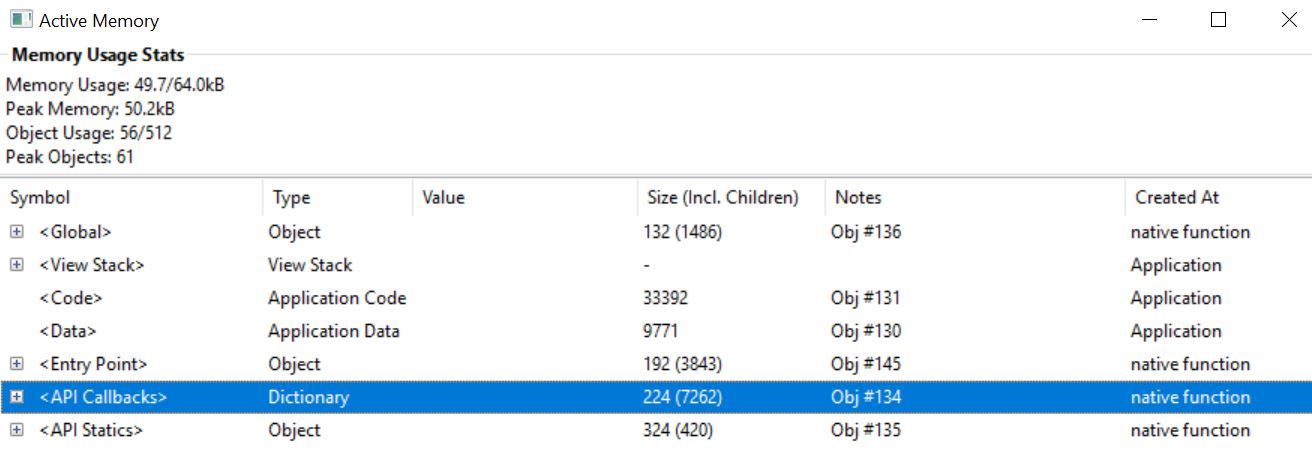This screenshot has height=476, width=1312.
Task: Select the <Code> row
Action: [x=71, y=298]
